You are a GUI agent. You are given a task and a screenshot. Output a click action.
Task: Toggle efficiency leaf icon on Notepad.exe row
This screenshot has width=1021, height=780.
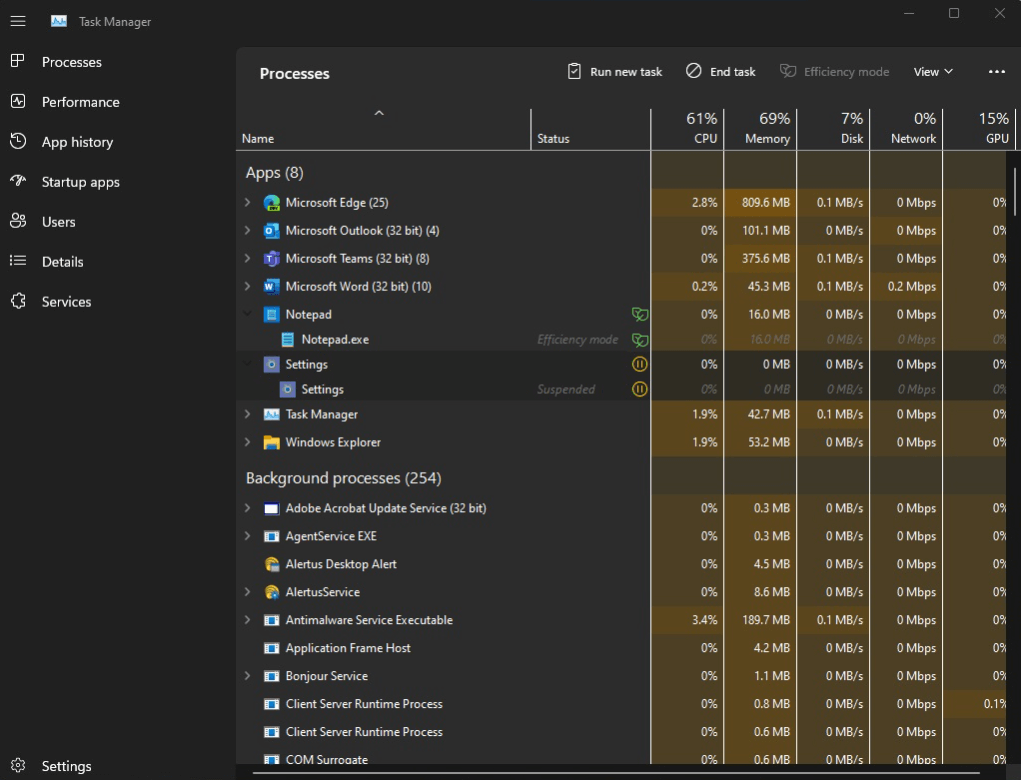click(639, 339)
